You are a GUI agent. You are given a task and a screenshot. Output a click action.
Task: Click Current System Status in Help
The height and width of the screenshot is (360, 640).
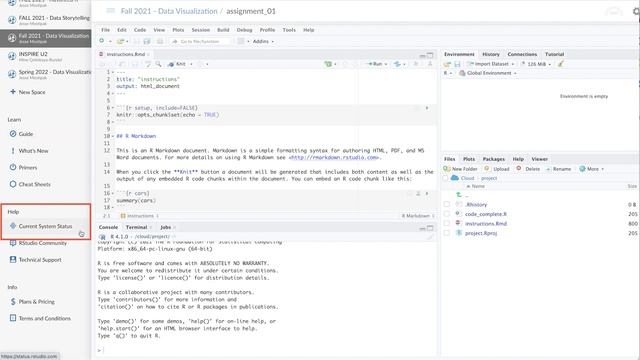[45, 226]
